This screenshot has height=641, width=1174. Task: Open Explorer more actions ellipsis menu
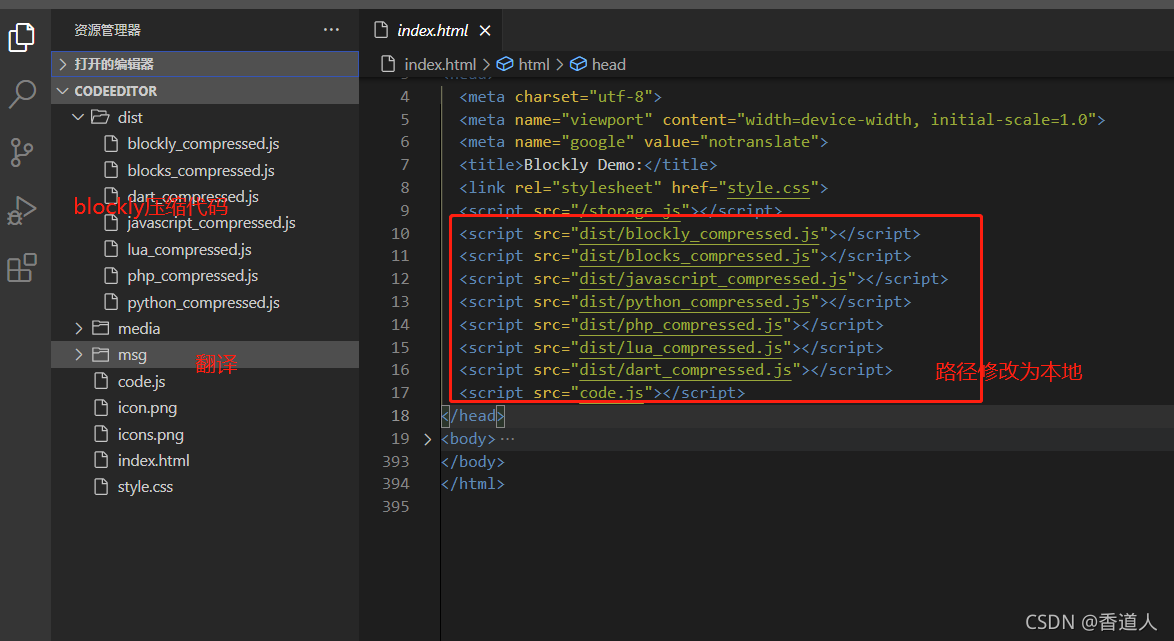pyautogui.click(x=331, y=30)
